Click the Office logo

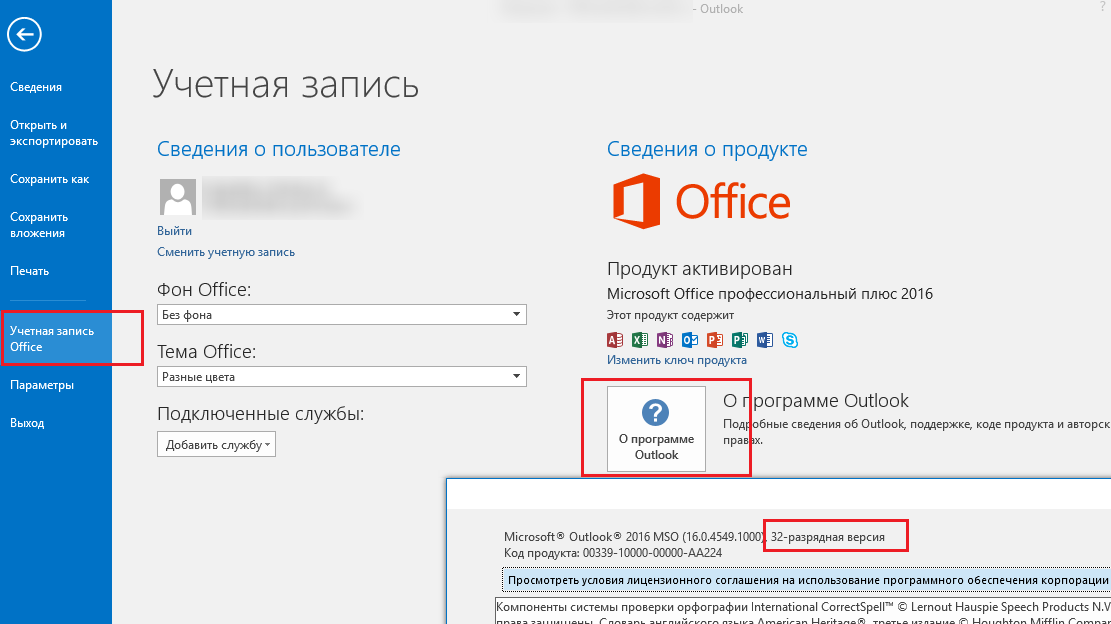(701, 201)
